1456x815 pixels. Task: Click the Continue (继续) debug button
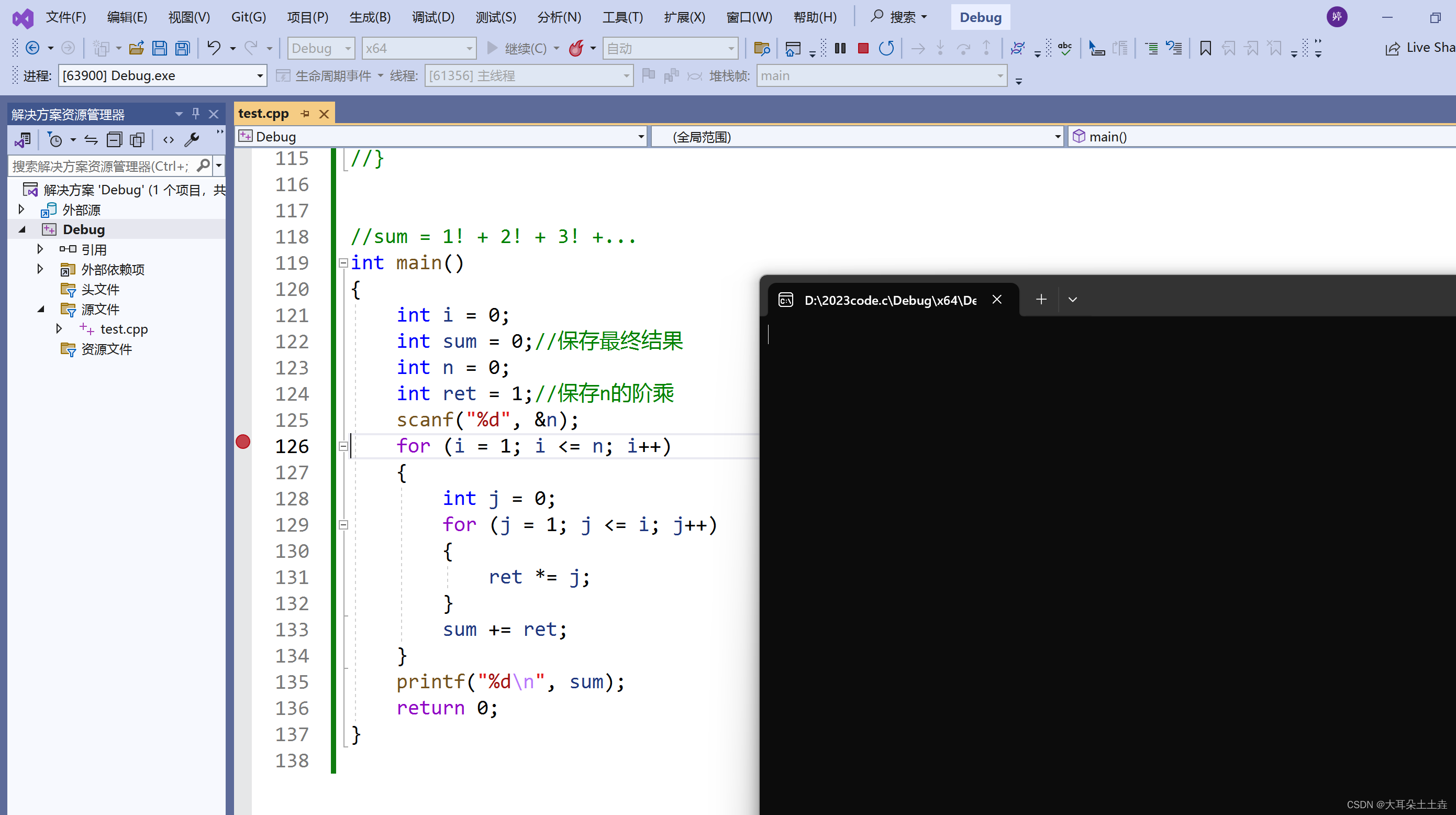[x=517, y=49]
